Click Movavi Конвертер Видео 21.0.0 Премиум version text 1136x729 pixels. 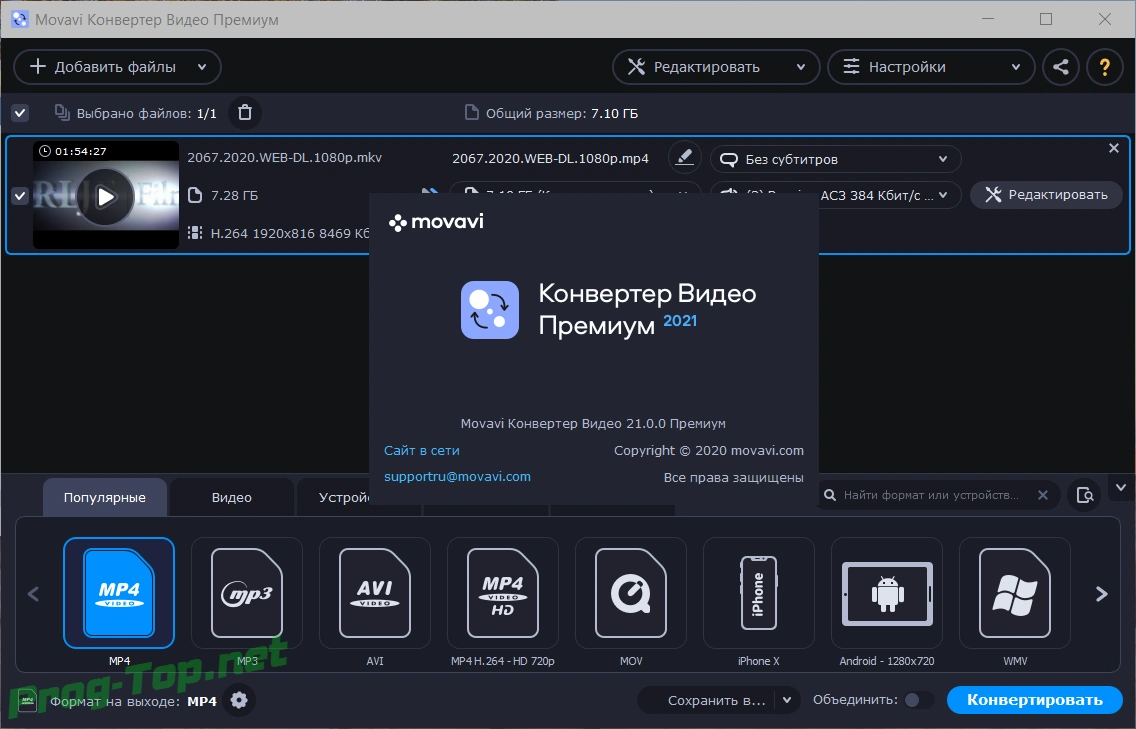[x=593, y=424]
